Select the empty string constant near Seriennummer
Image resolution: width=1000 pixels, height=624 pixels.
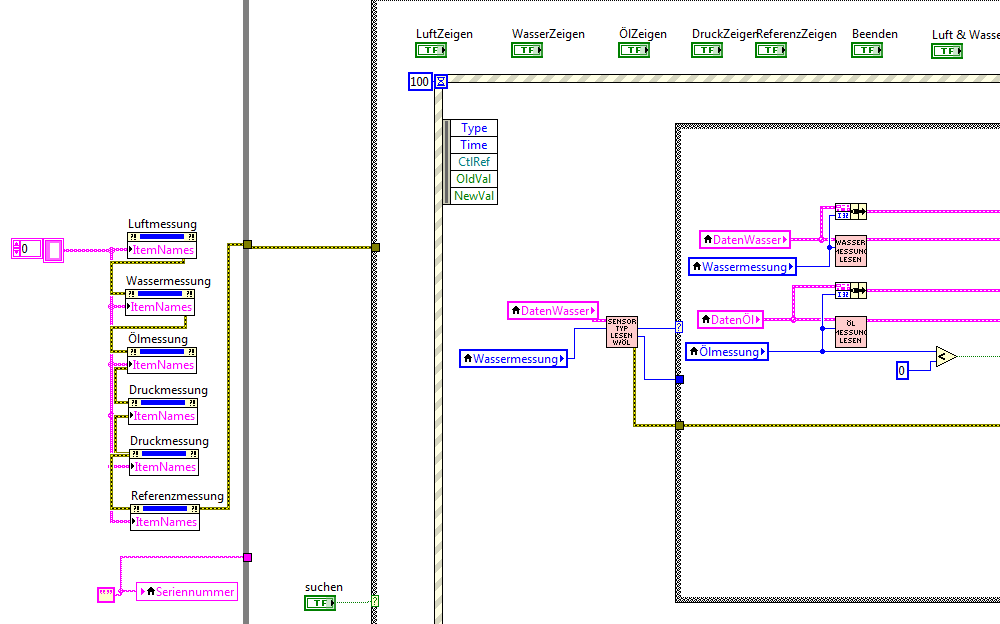click(106, 595)
